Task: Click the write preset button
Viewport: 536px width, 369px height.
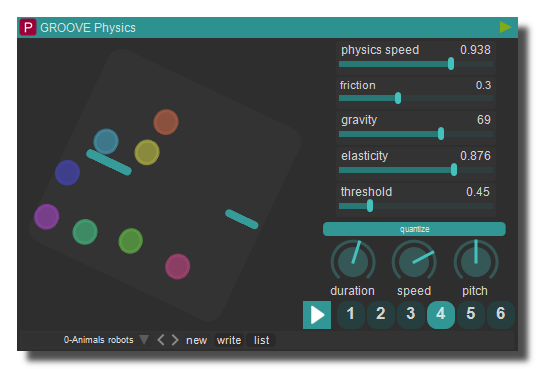Action: point(229,340)
